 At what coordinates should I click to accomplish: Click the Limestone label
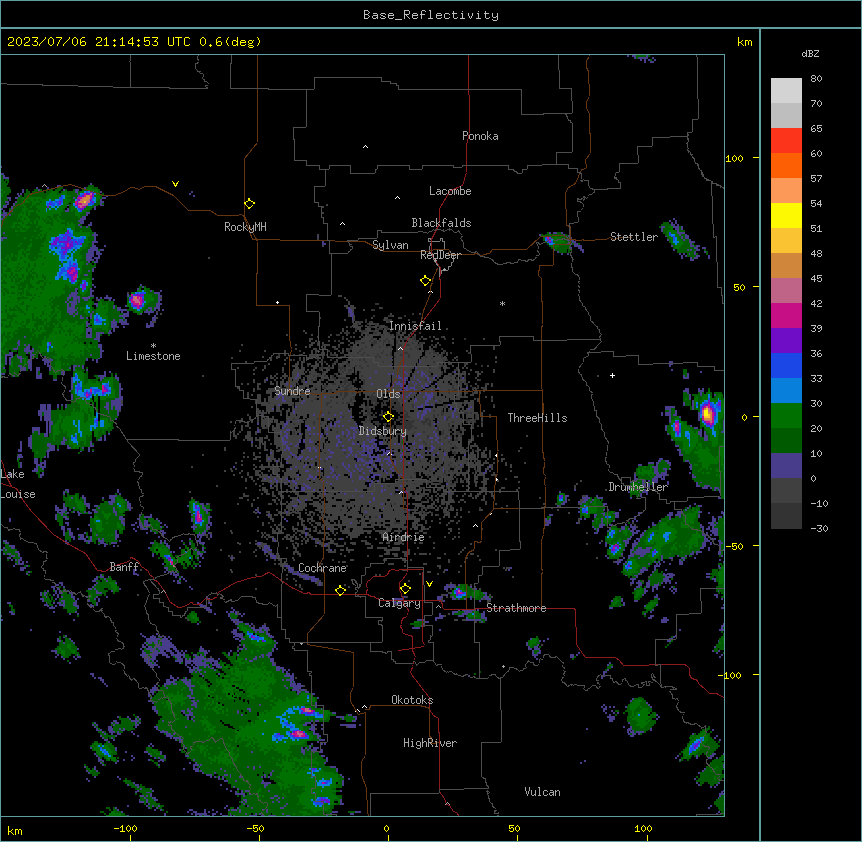click(x=153, y=356)
